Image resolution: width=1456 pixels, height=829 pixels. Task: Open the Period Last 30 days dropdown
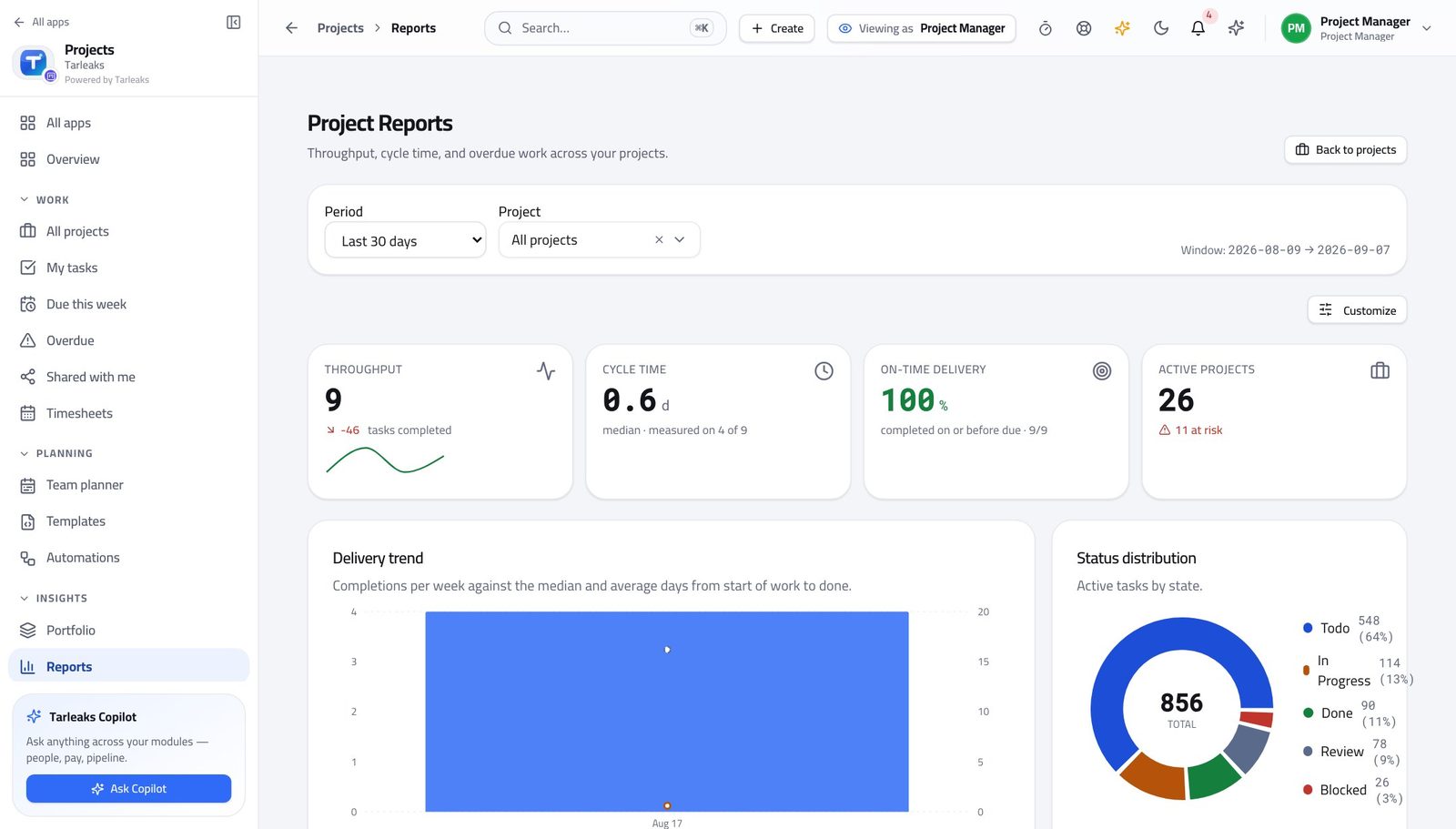pos(405,240)
